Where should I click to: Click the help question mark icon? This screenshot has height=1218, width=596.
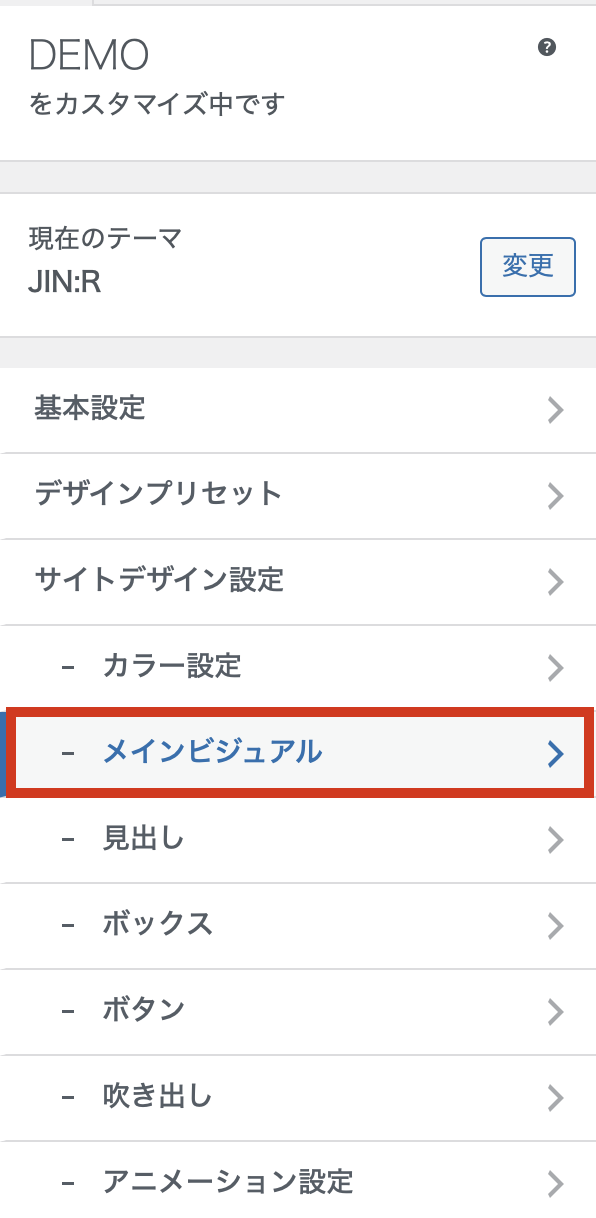coord(546,47)
